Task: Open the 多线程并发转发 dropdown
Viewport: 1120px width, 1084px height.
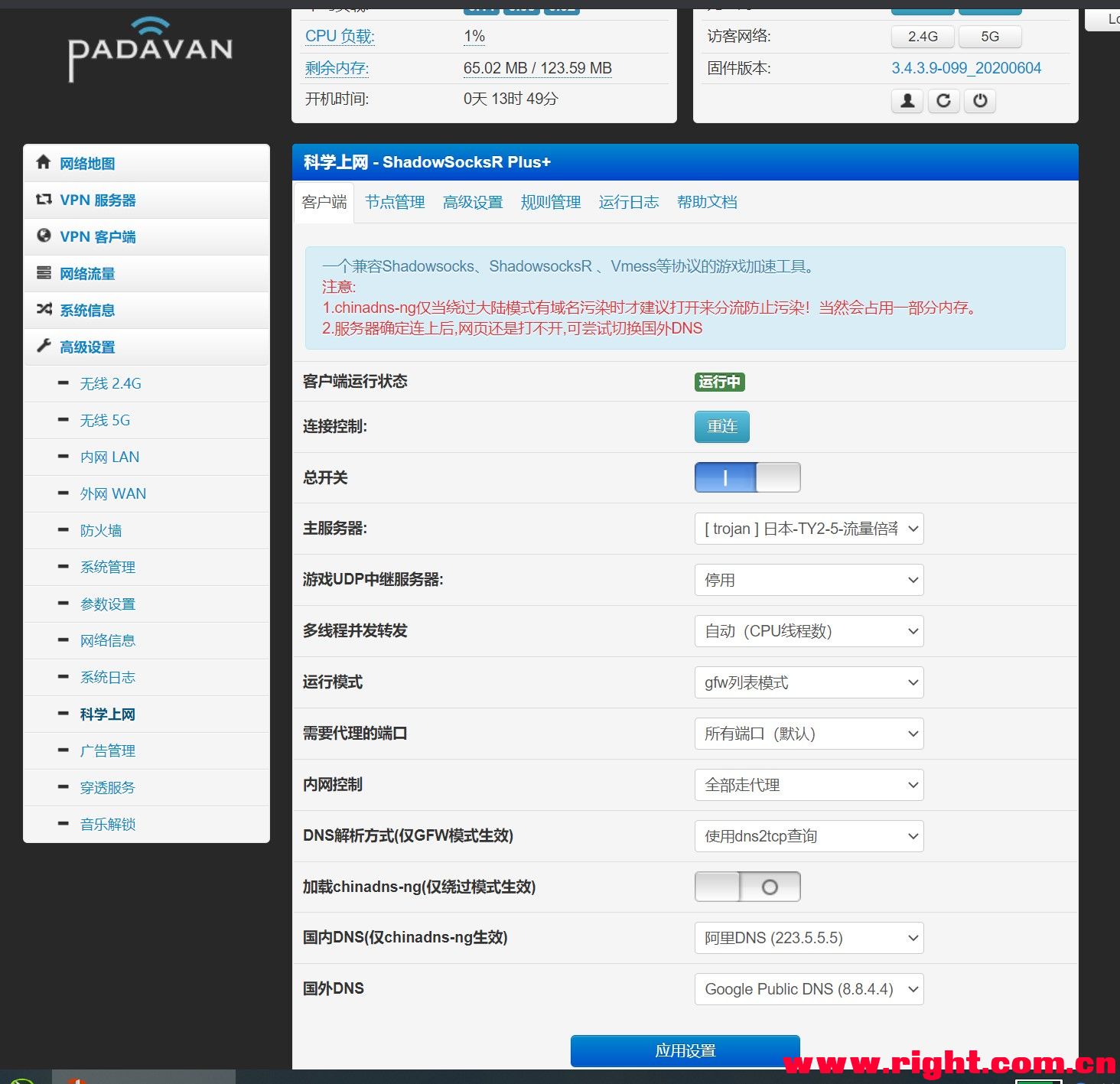Action: [809, 631]
